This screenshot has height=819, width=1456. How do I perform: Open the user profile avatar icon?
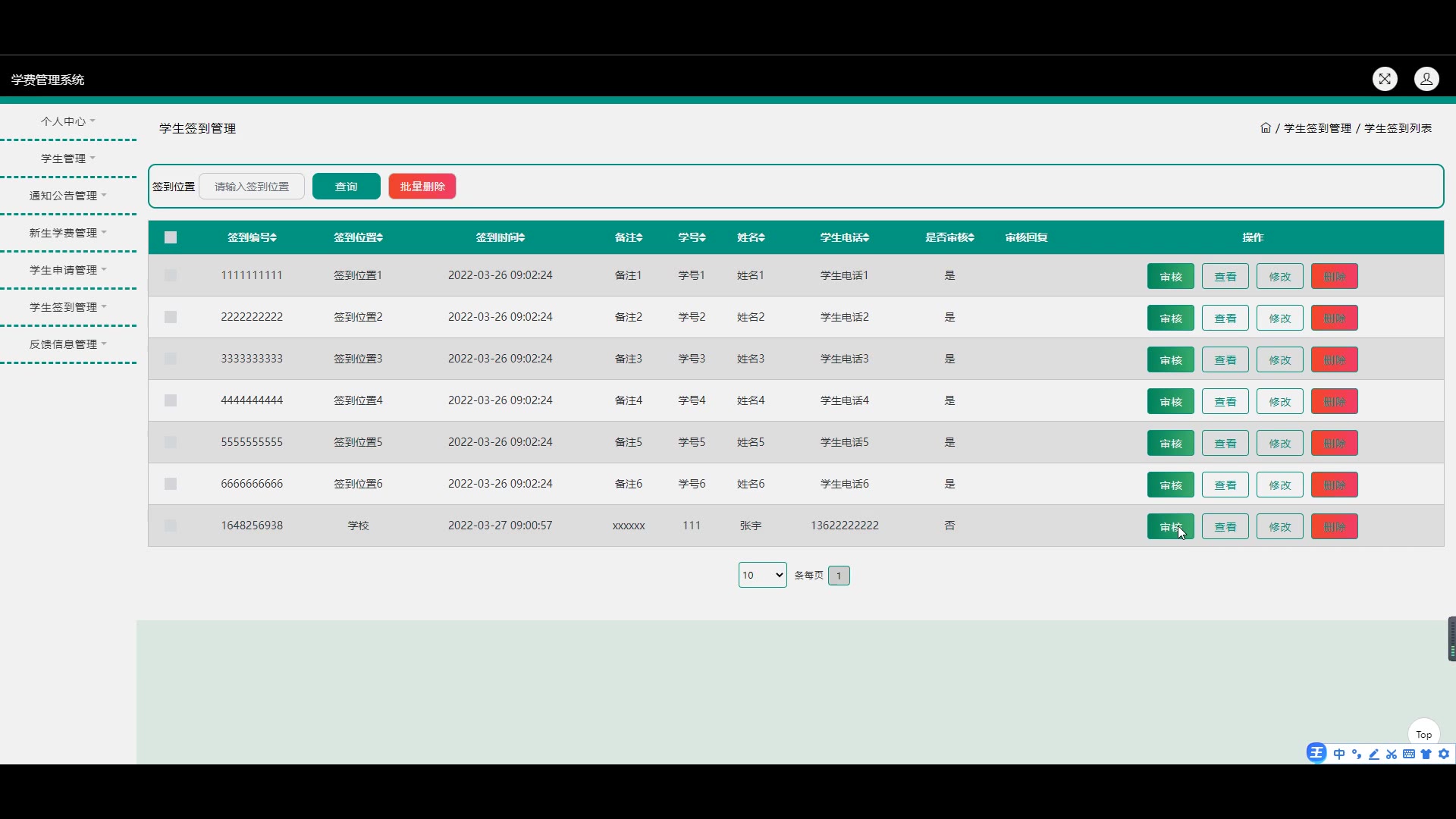[x=1426, y=79]
